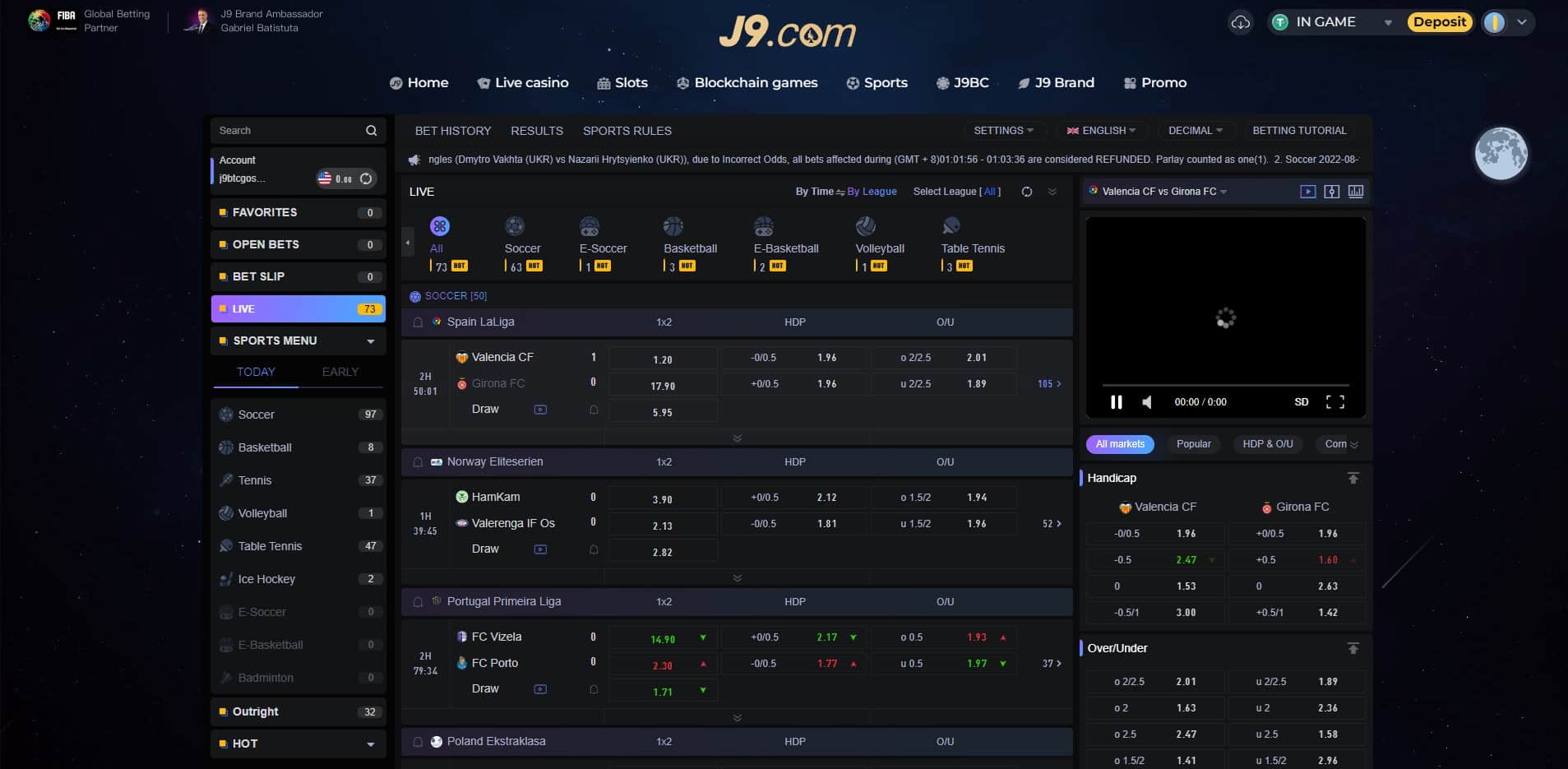
Task: Open Tennis in sports menu
Action: [x=298, y=480]
